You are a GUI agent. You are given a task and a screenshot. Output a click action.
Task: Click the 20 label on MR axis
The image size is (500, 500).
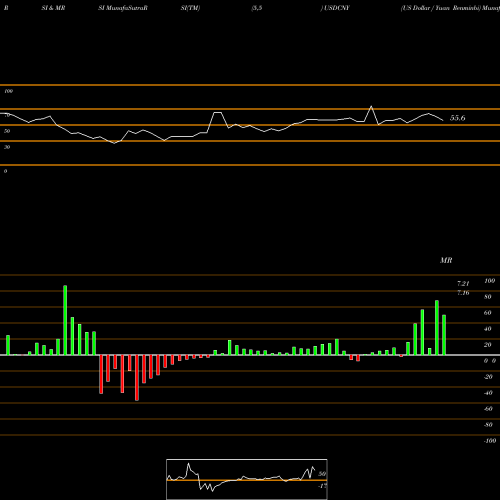[488, 345]
